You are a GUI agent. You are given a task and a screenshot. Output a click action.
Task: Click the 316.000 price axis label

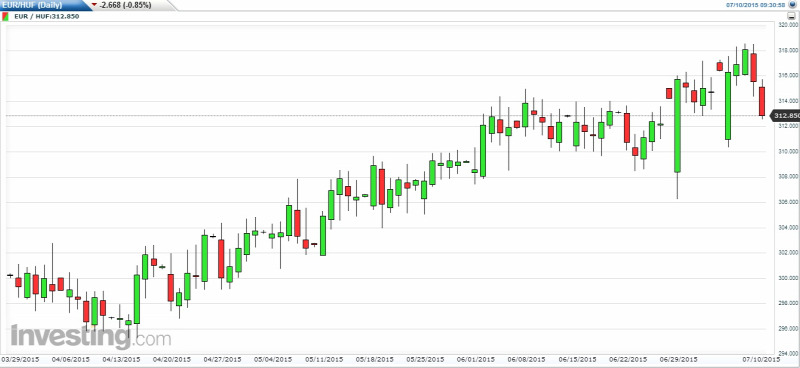[x=789, y=76]
